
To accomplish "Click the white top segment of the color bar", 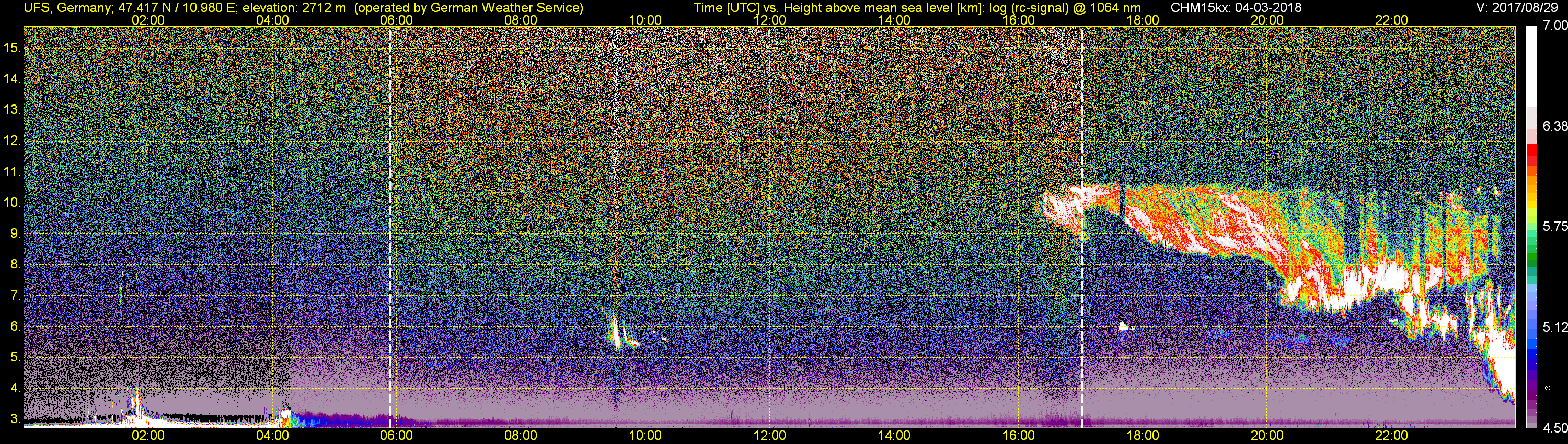I will coord(1531,67).
